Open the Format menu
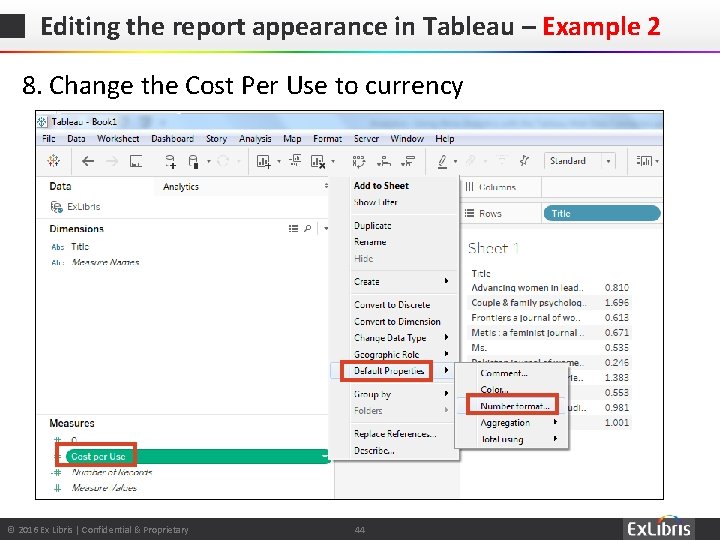The image size is (720, 540). coord(327,139)
